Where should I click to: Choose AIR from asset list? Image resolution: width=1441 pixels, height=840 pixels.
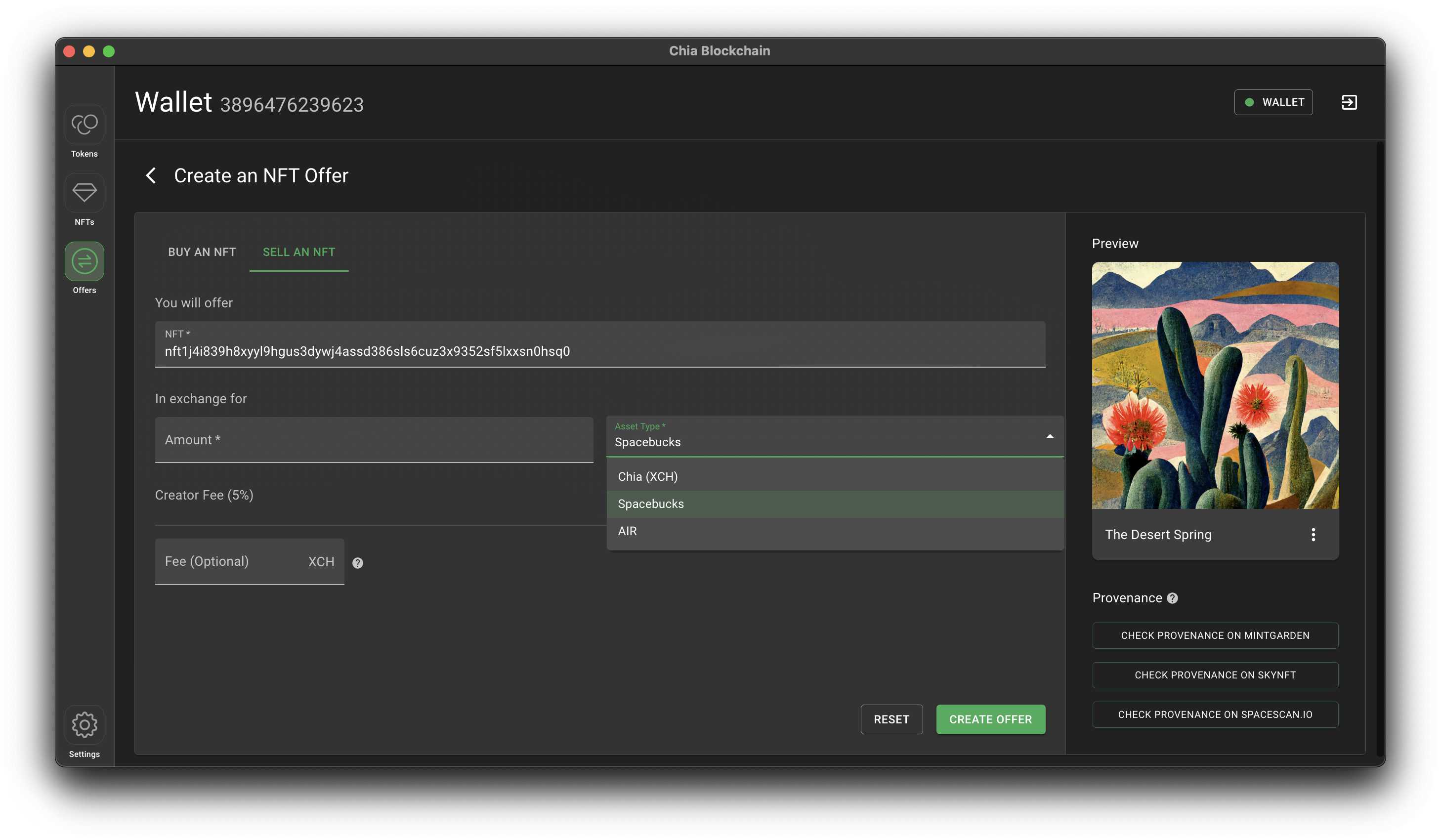click(x=836, y=531)
